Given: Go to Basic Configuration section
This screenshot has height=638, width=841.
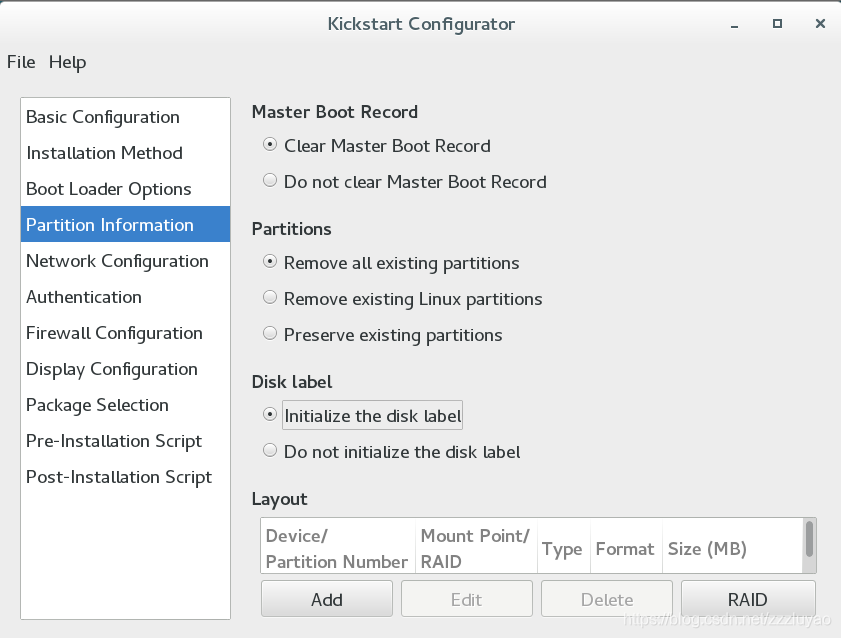Looking at the screenshot, I should click(126, 117).
